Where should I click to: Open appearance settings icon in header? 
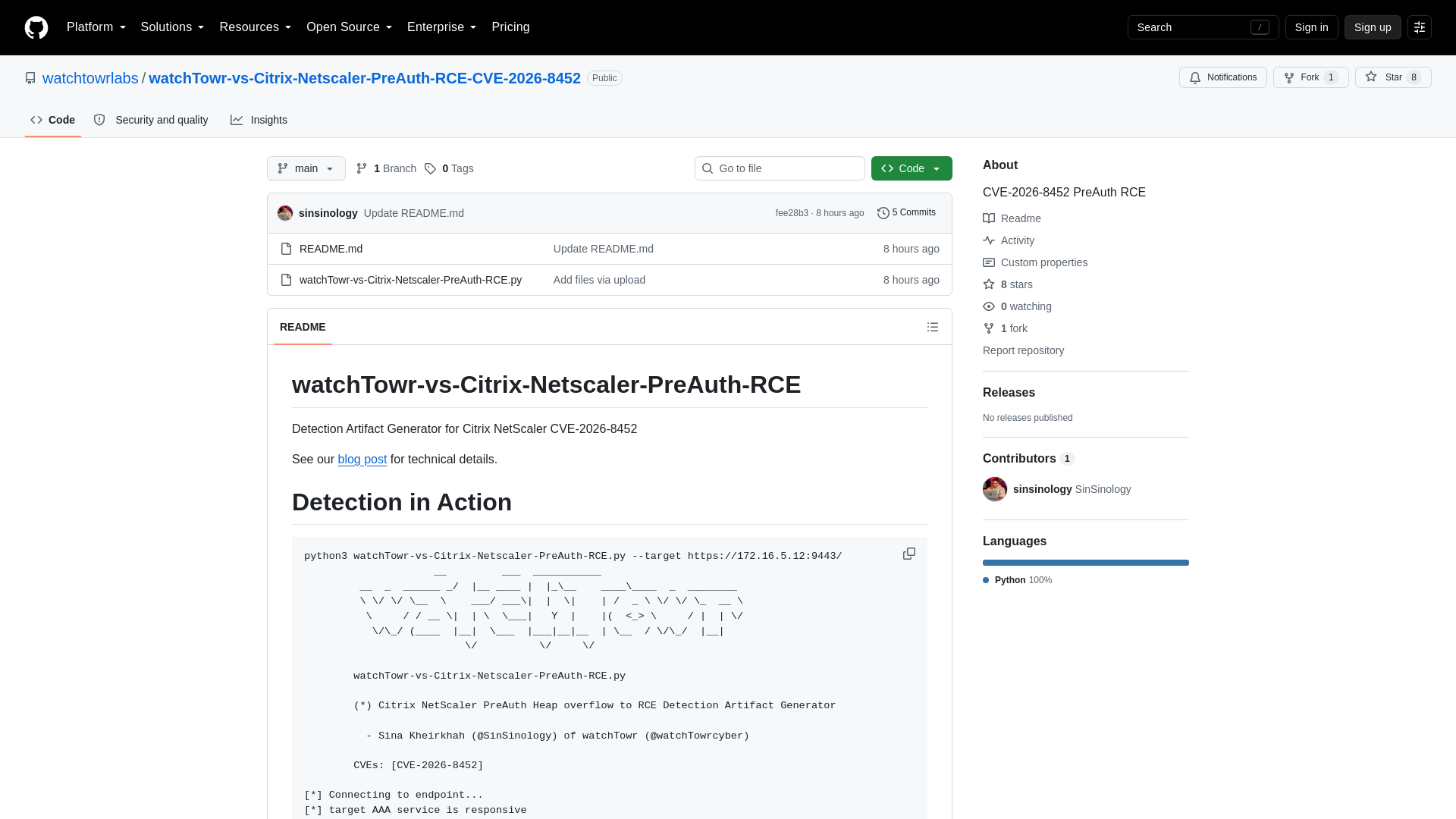[1420, 27]
